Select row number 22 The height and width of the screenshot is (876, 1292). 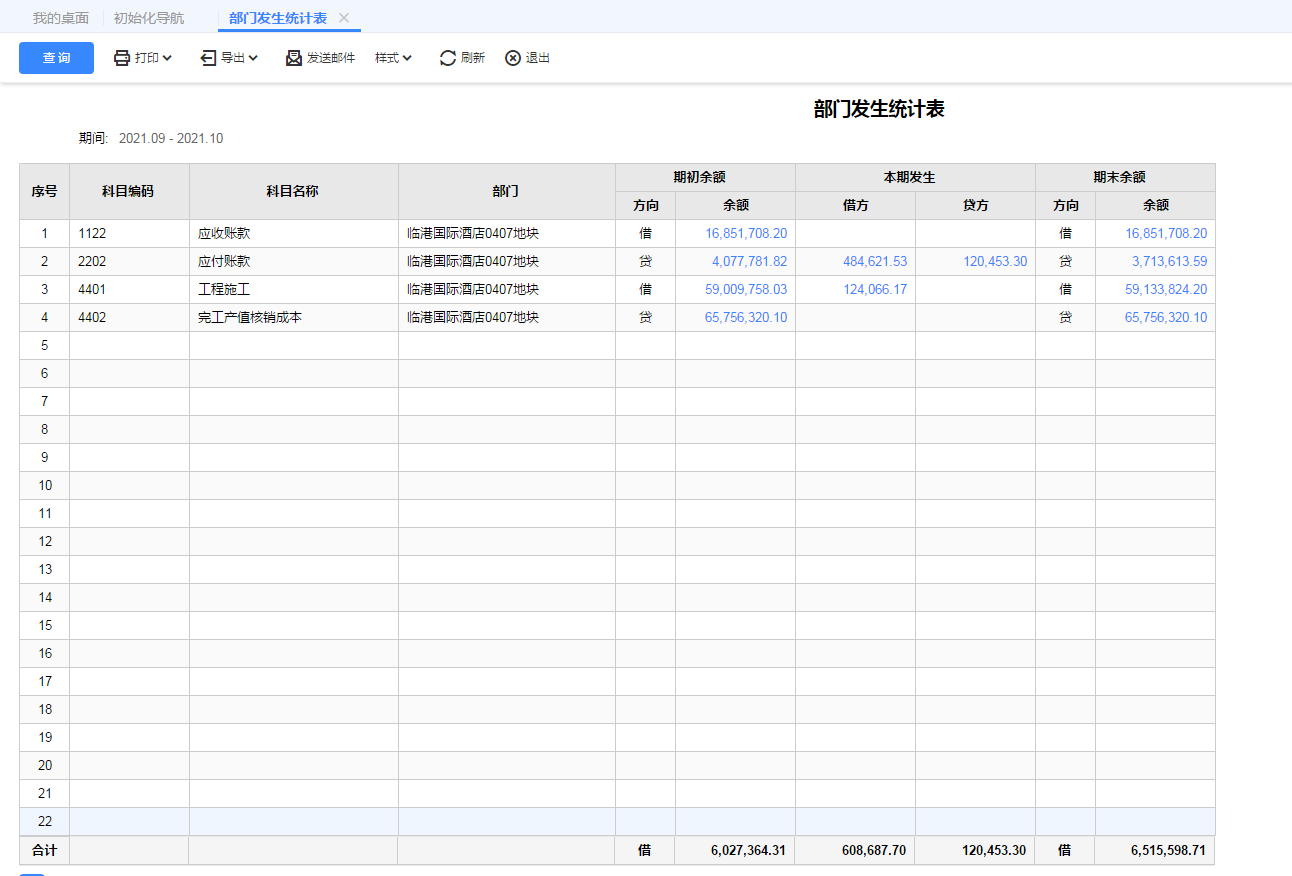click(44, 821)
